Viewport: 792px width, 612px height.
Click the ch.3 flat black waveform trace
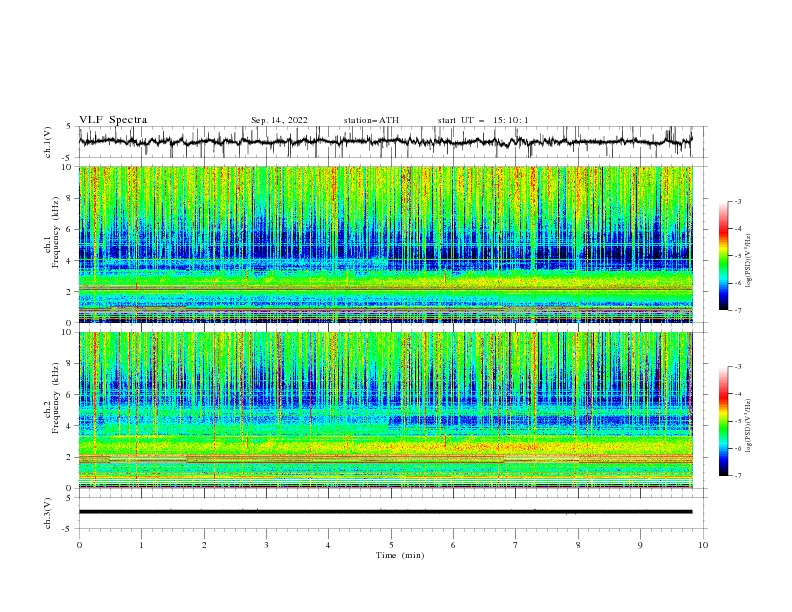[385, 512]
